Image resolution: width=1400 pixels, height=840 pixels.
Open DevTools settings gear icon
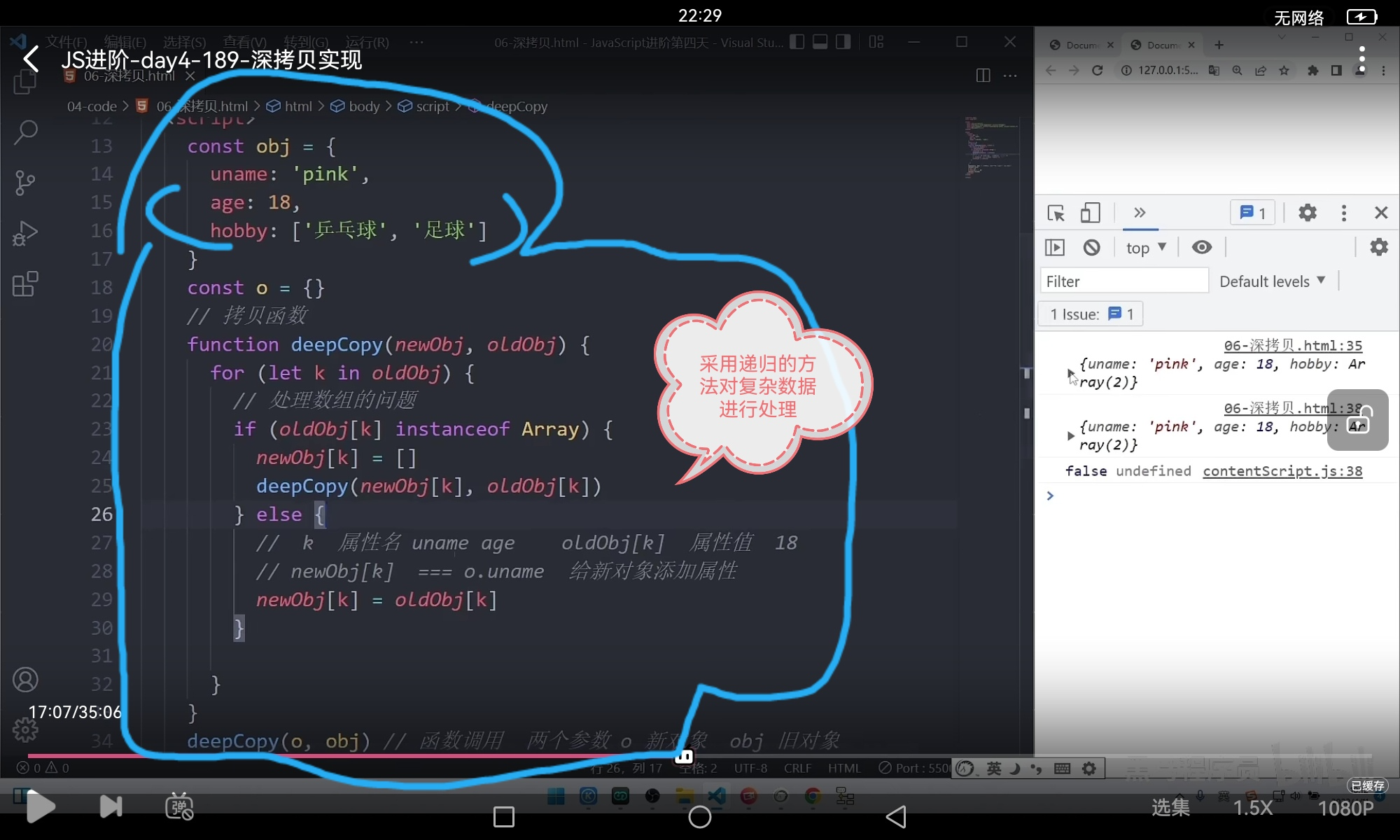tap(1307, 213)
